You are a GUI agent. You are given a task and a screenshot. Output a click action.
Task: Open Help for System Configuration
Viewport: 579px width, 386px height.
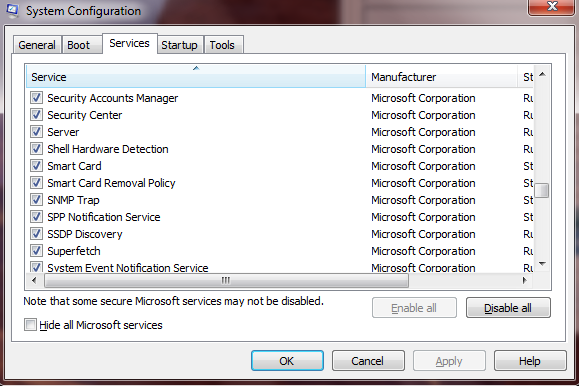click(x=530, y=361)
